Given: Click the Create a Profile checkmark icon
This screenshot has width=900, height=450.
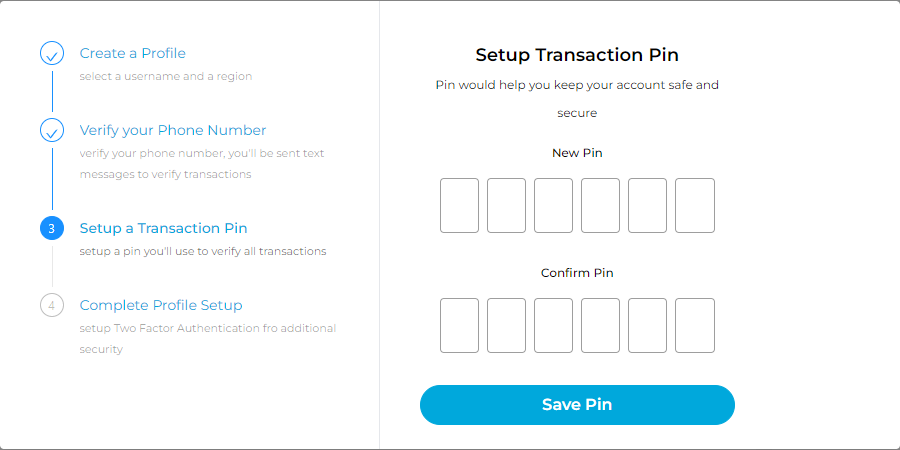Looking at the screenshot, I should pyautogui.click(x=52, y=54).
